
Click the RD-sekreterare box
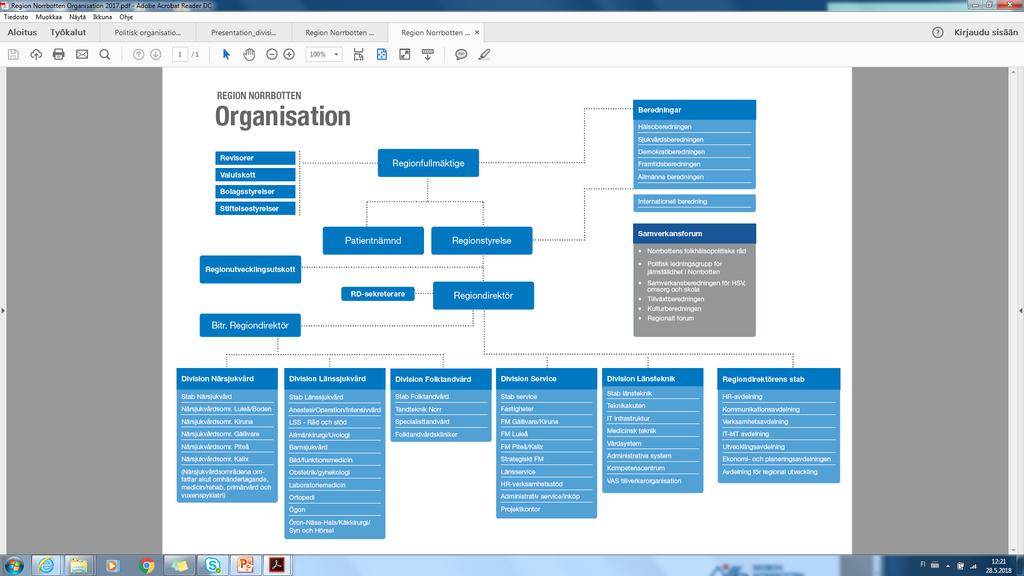click(x=377, y=294)
